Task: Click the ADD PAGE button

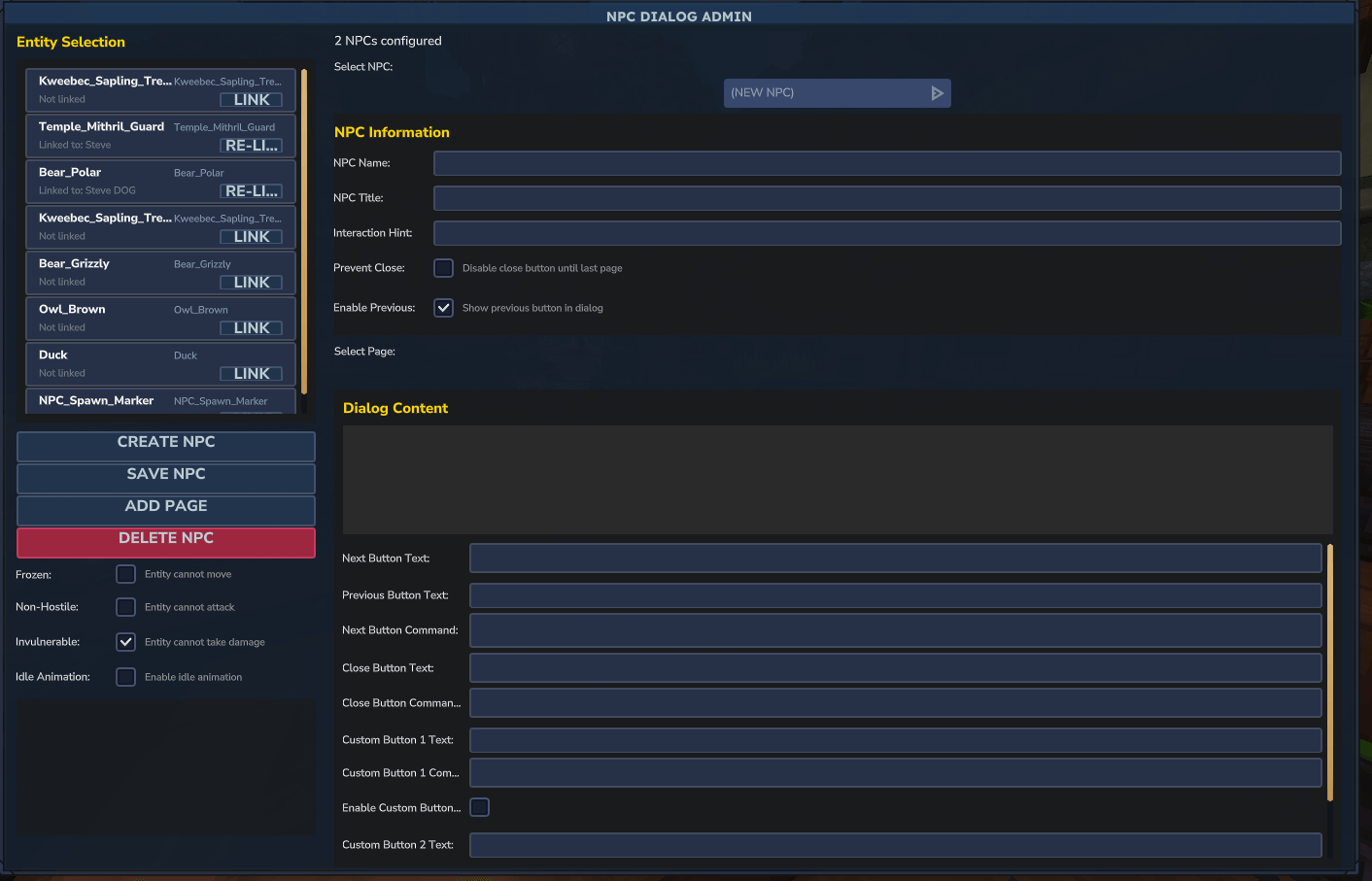Action: coord(165,510)
